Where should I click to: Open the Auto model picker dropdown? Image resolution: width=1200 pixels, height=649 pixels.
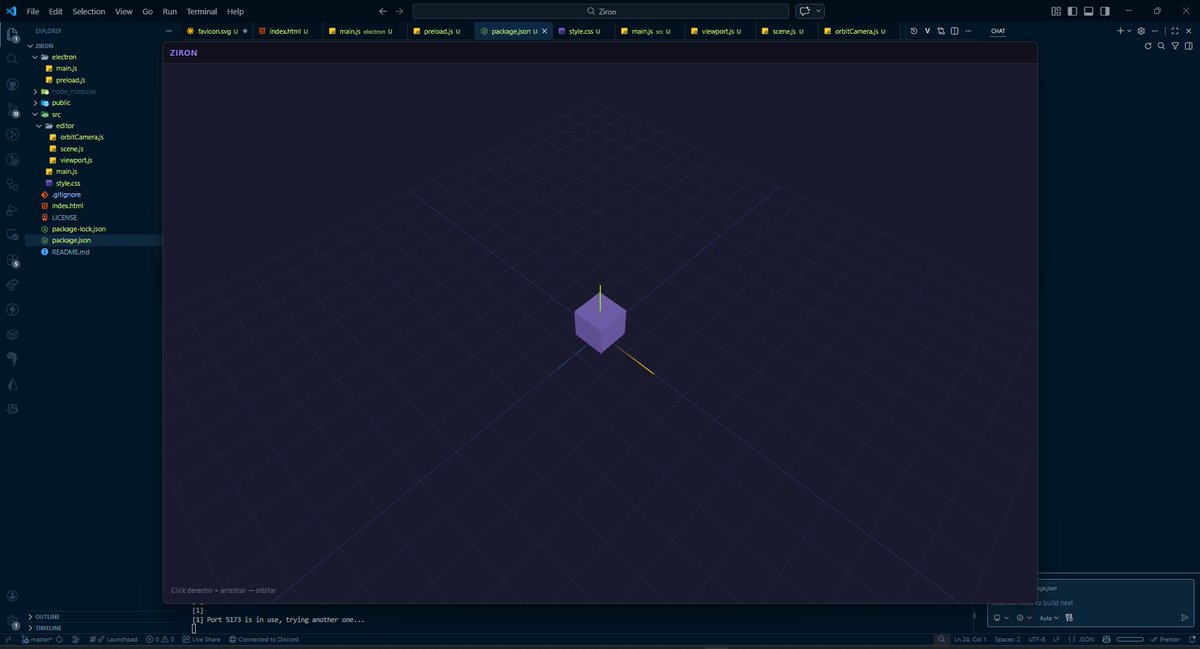coord(1049,618)
